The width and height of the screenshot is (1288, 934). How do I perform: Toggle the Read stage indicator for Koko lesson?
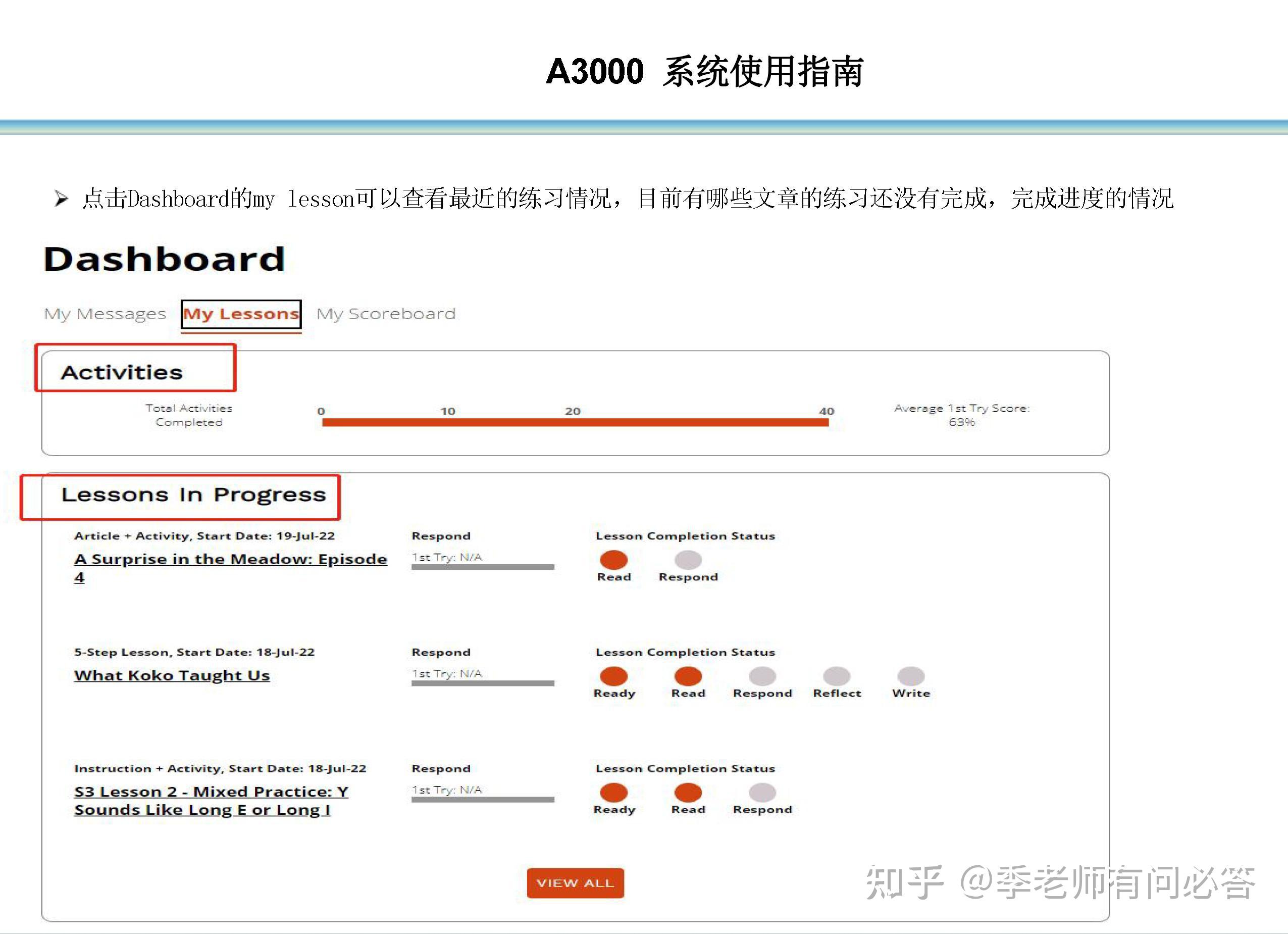[x=688, y=678]
